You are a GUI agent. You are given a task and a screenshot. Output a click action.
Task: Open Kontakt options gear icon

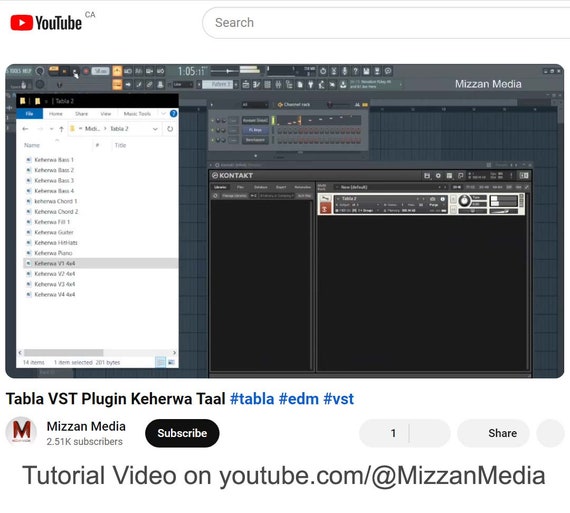[x=438, y=176]
